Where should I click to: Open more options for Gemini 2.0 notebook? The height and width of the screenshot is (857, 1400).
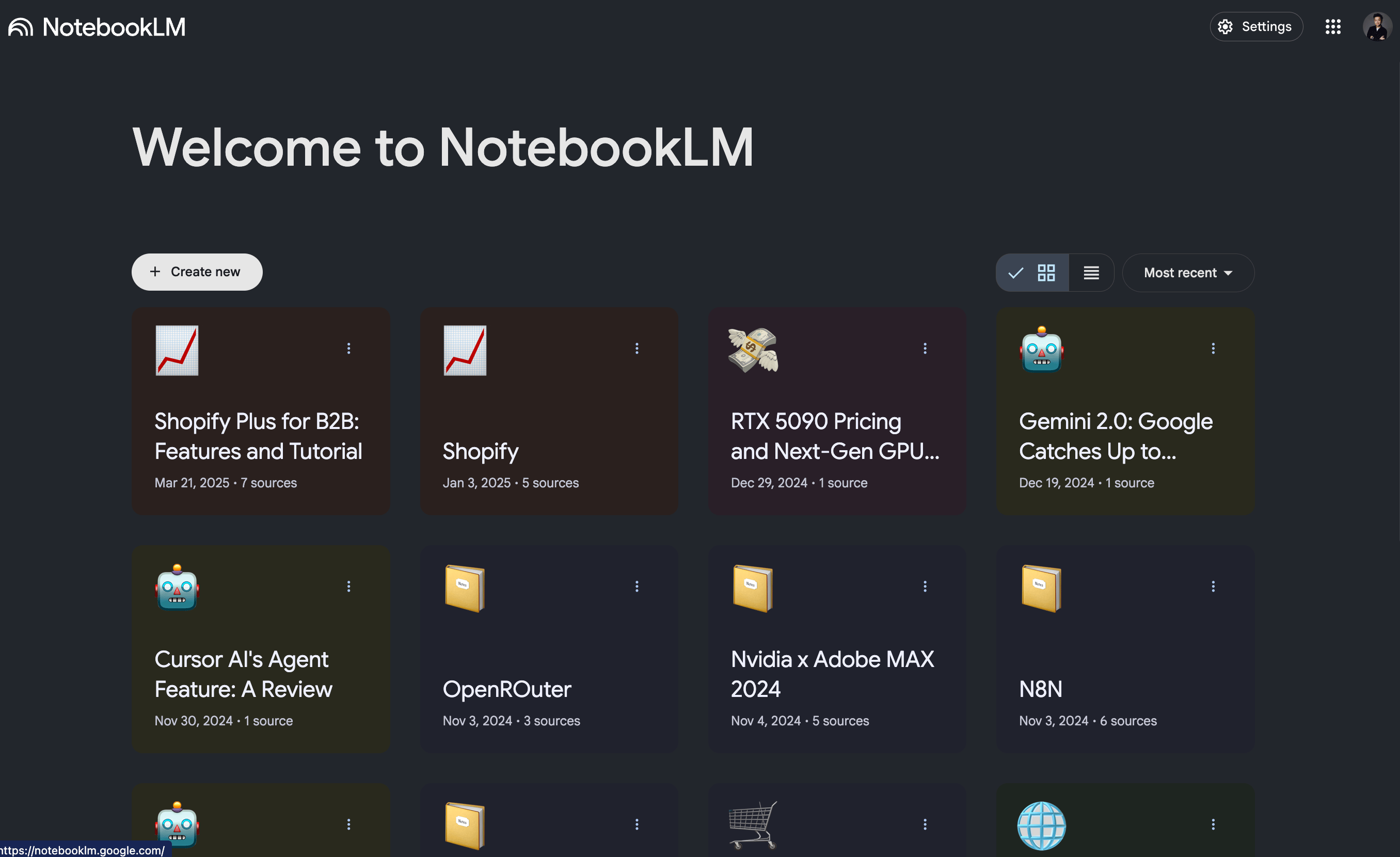[x=1213, y=348]
